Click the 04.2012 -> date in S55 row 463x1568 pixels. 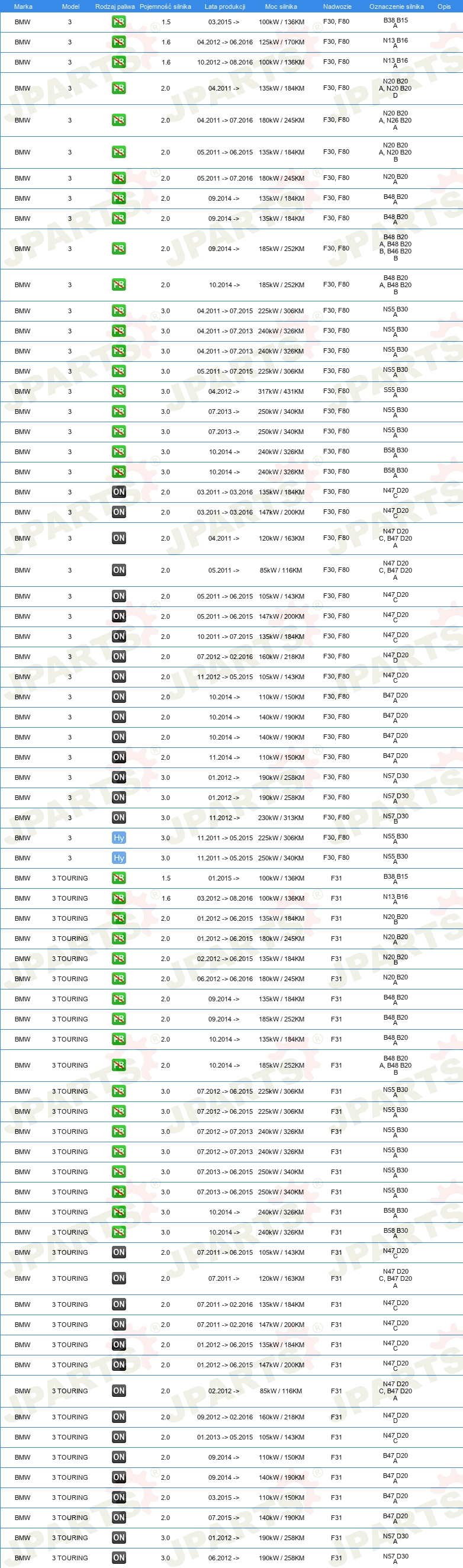pyautogui.click(x=224, y=391)
